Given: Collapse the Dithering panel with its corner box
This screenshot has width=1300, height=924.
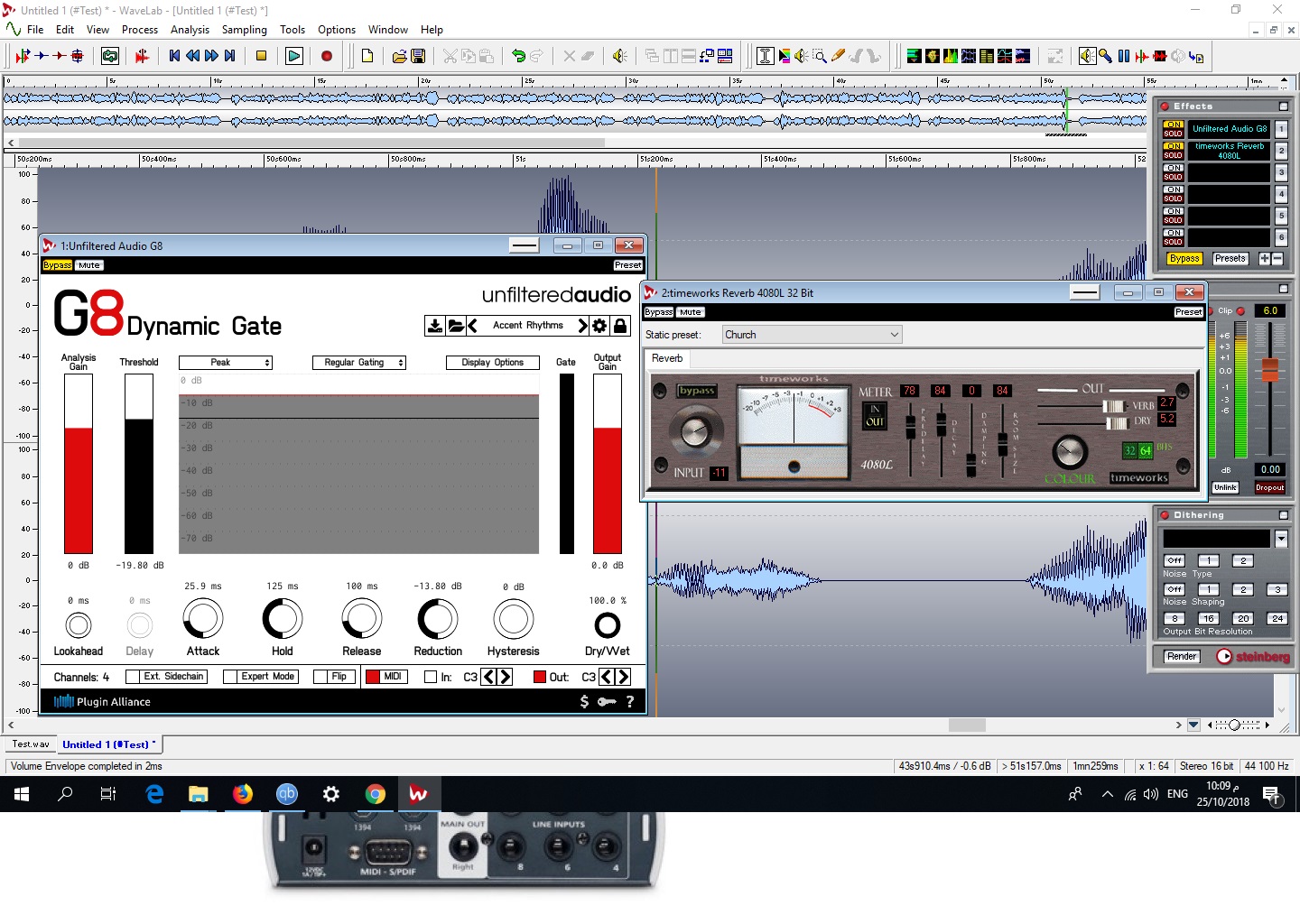Looking at the screenshot, I should (1284, 515).
